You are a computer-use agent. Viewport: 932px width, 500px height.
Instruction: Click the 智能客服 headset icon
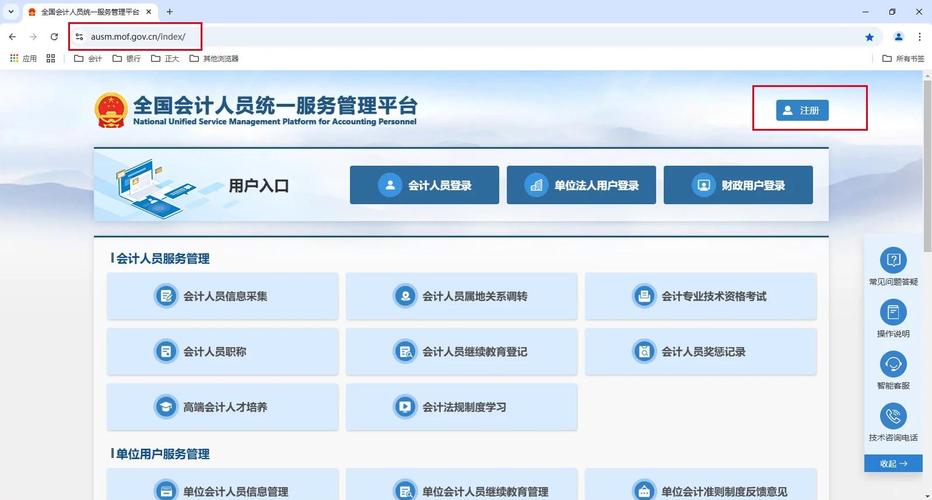pos(893,364)
